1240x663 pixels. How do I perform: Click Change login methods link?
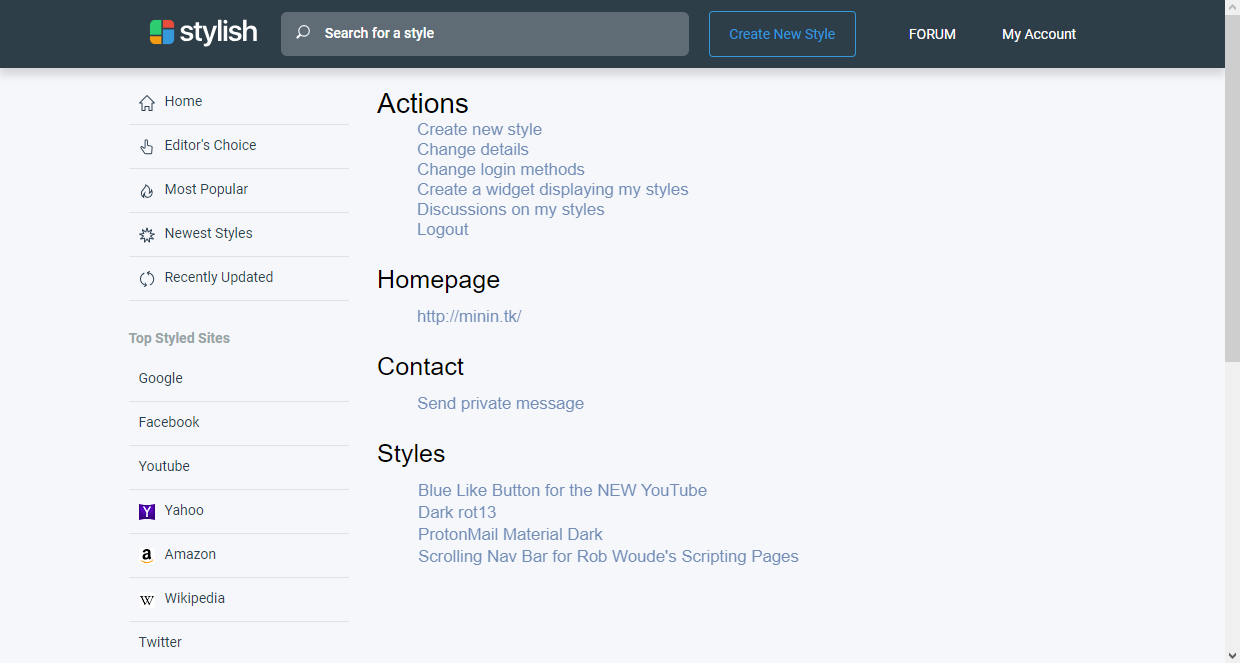tap(501, 169)
